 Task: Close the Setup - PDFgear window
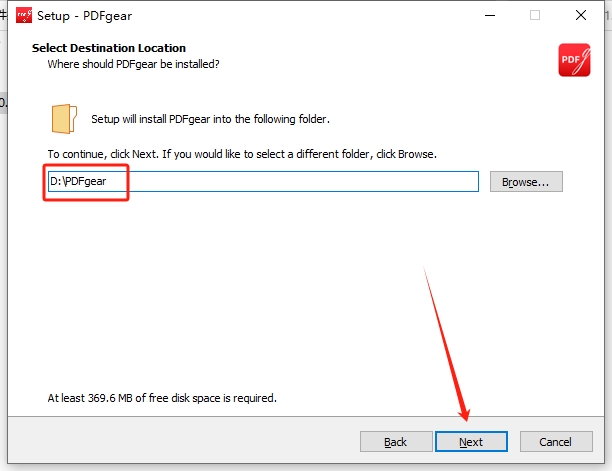[580, 16]
